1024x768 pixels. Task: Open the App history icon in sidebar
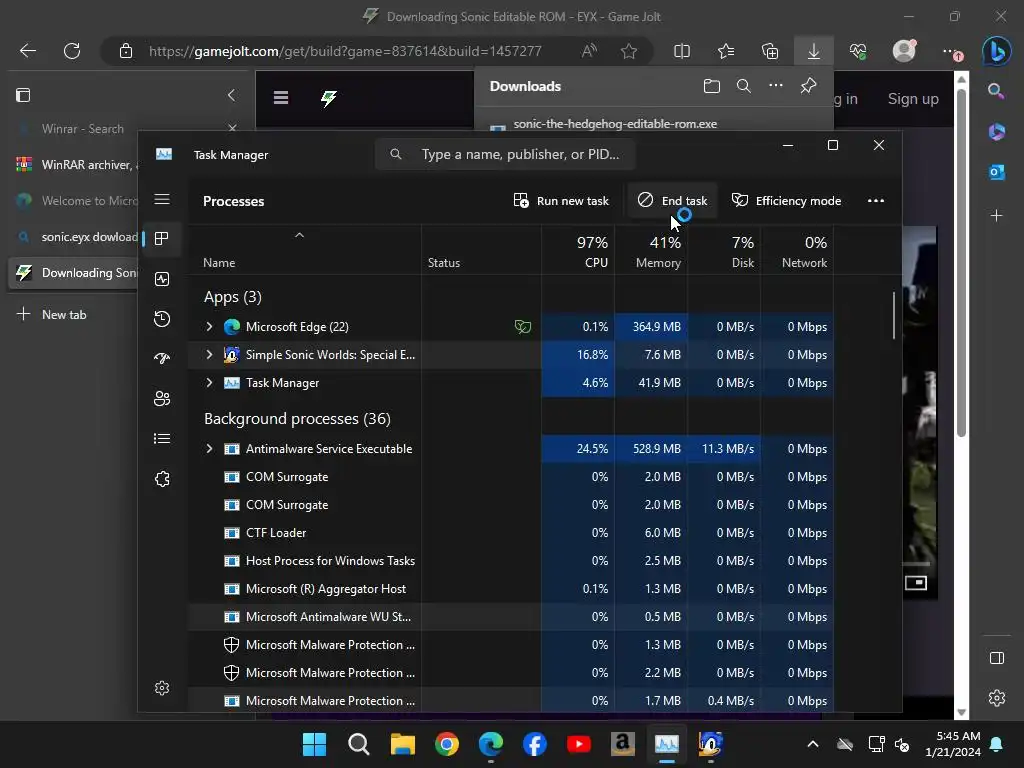[162, 319]
